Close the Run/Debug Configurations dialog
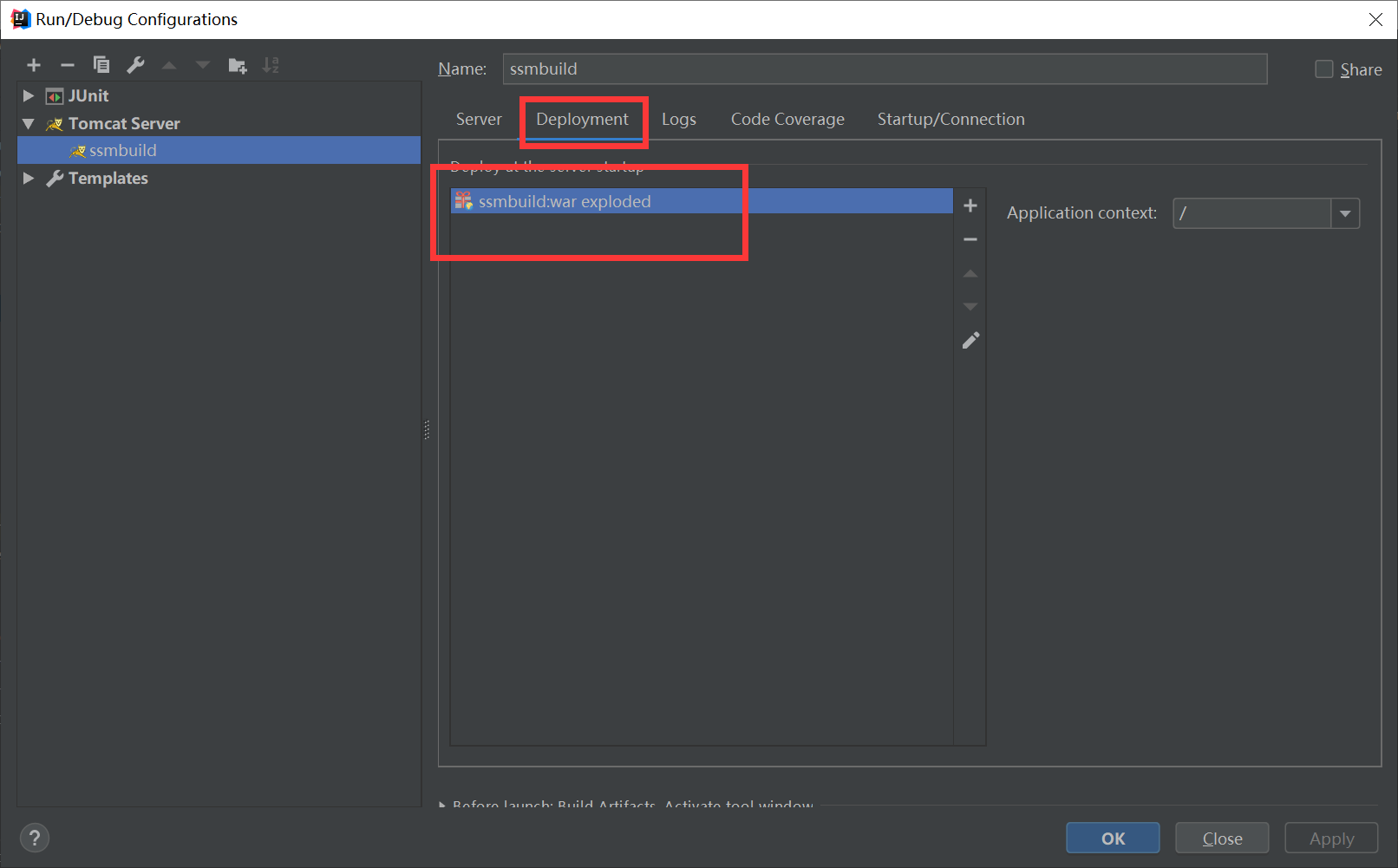The height and width of the screenshot is (868, 1398). click(1375, 19)
